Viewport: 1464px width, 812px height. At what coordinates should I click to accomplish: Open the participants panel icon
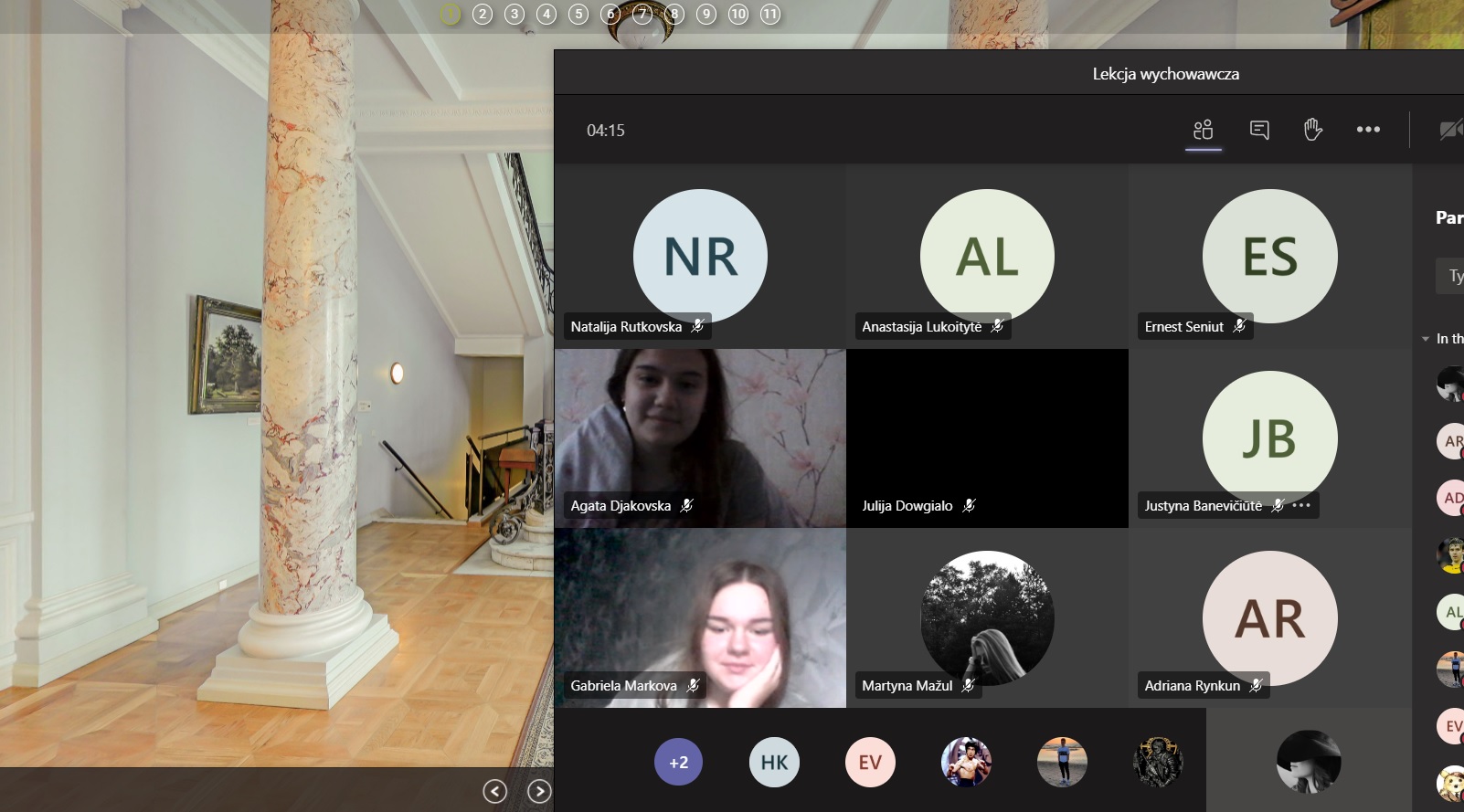pos(1204,130)
